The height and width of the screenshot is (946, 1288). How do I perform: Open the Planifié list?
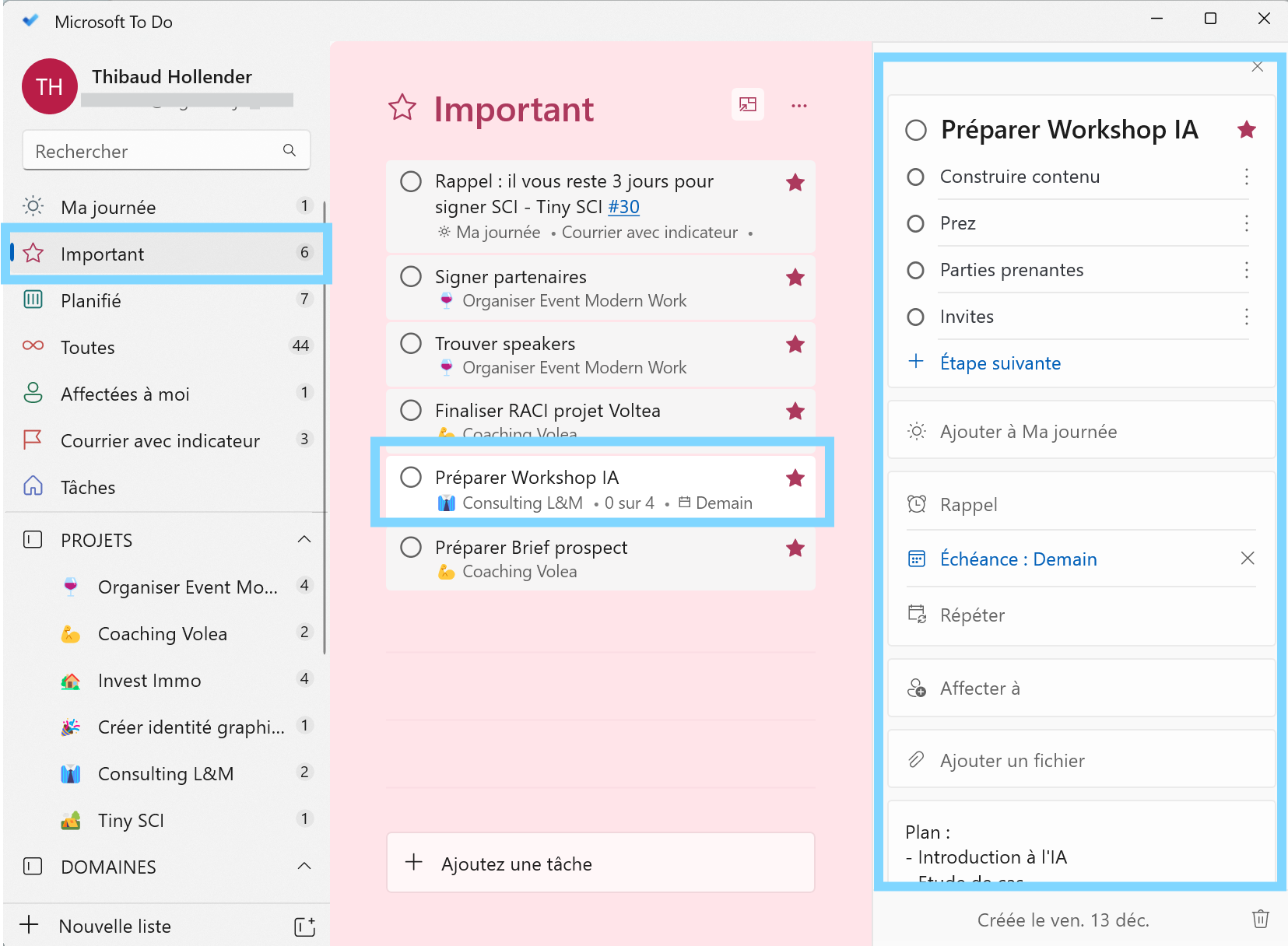tap(91, 300)
